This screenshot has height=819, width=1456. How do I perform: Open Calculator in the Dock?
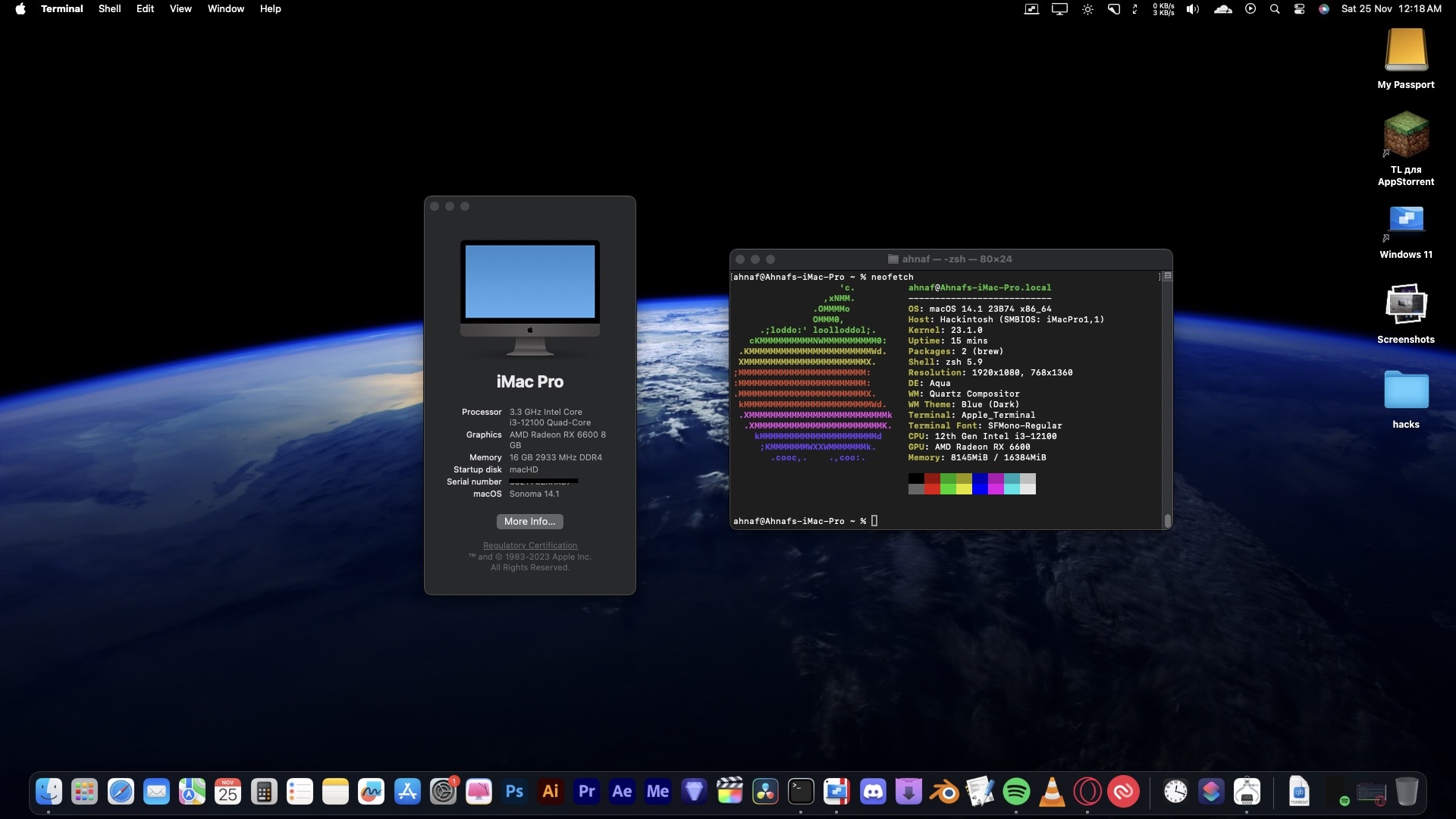(x=264, y=792)
